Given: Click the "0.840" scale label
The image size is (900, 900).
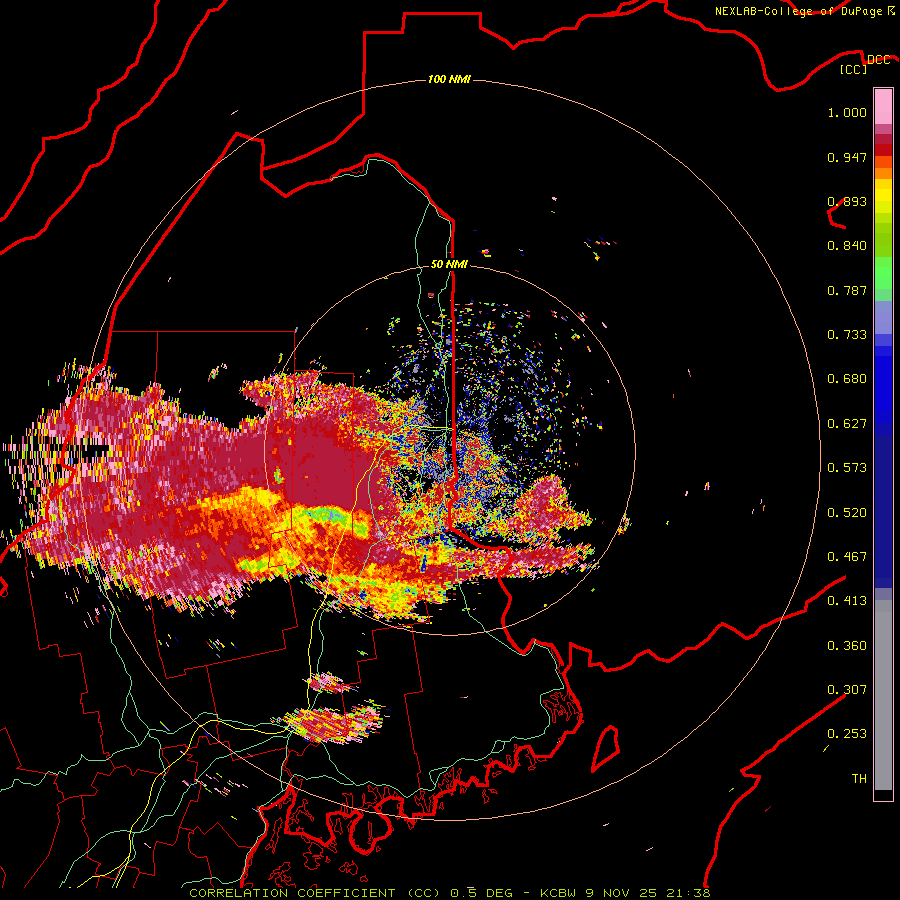Looking at the screenshot, I should point(847,246).
